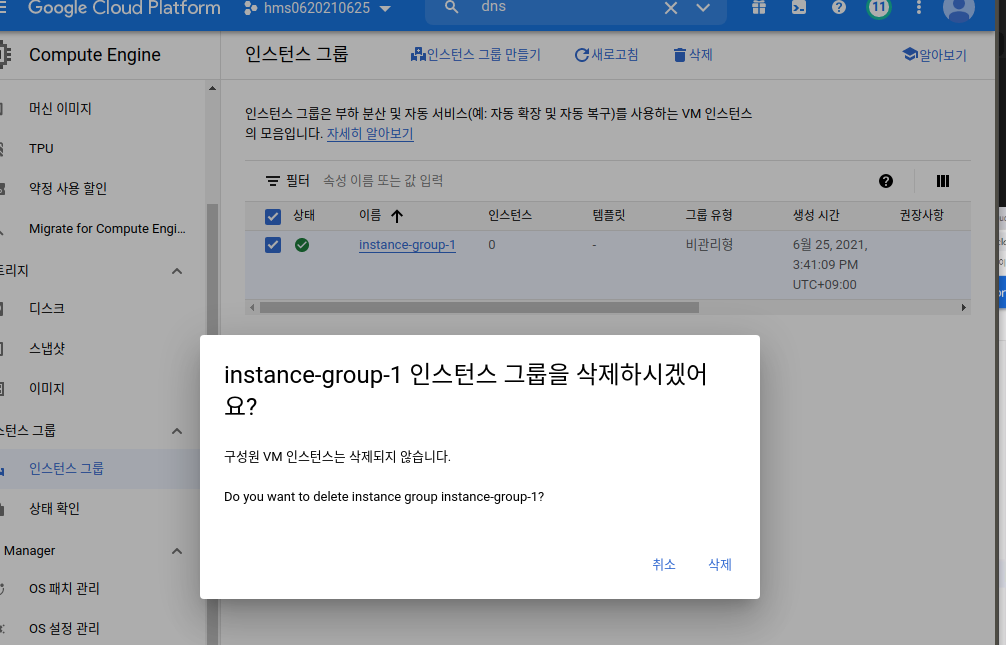This screenshot has width=1006, height=645.
Task: Open the three-dot settings menu
Action: coord(919,8)
